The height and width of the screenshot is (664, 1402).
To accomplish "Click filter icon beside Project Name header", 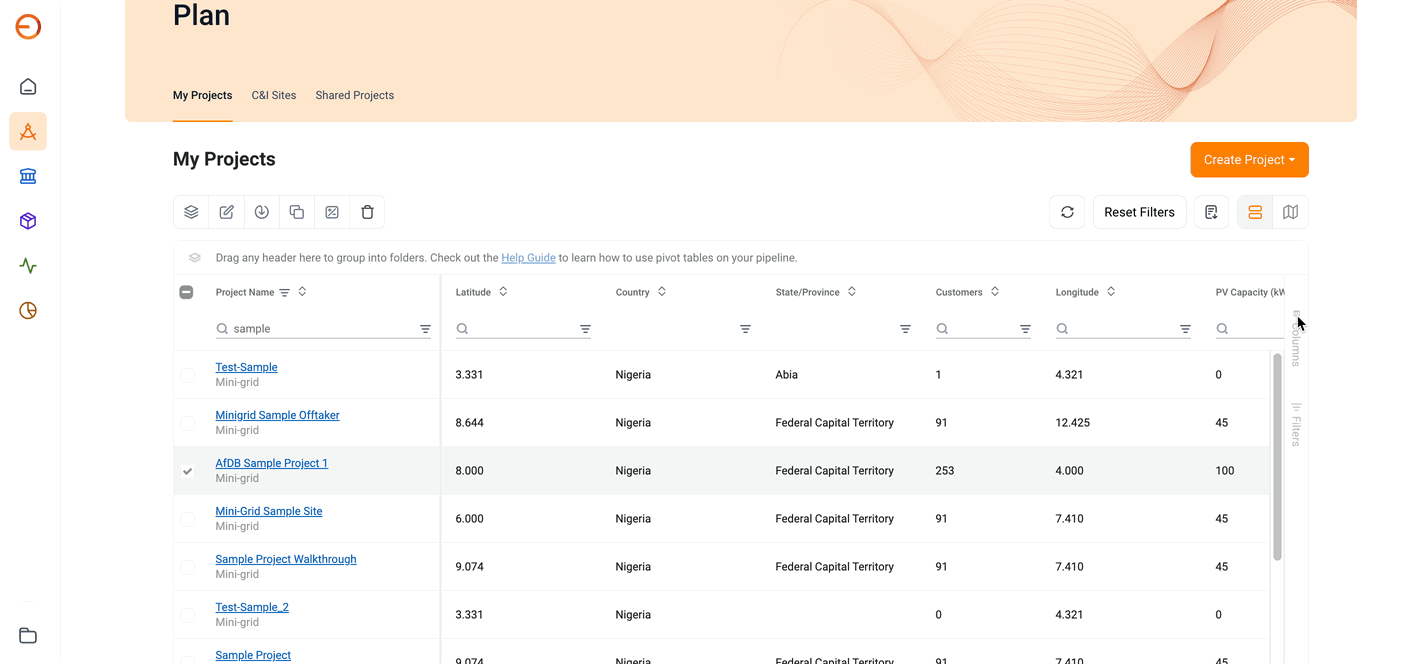I will (284, 293).
